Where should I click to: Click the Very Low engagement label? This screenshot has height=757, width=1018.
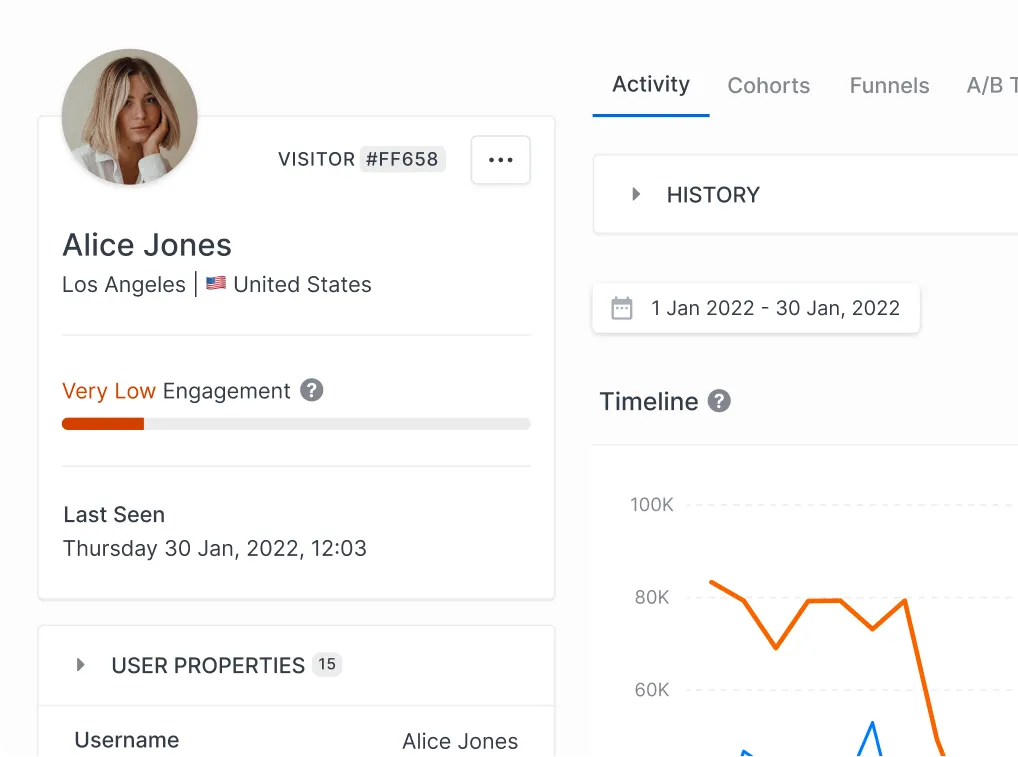pos(109,390)
